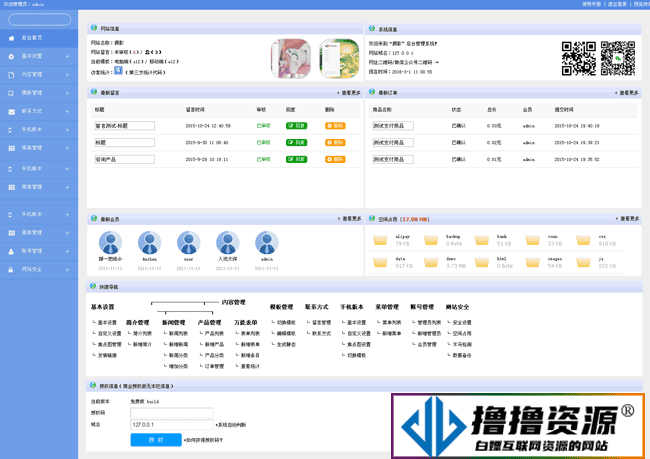Click the user icon beside 帐号管理
Image resolution: width=650 pixels, height=459 pixels.
[x=12, y=251]
